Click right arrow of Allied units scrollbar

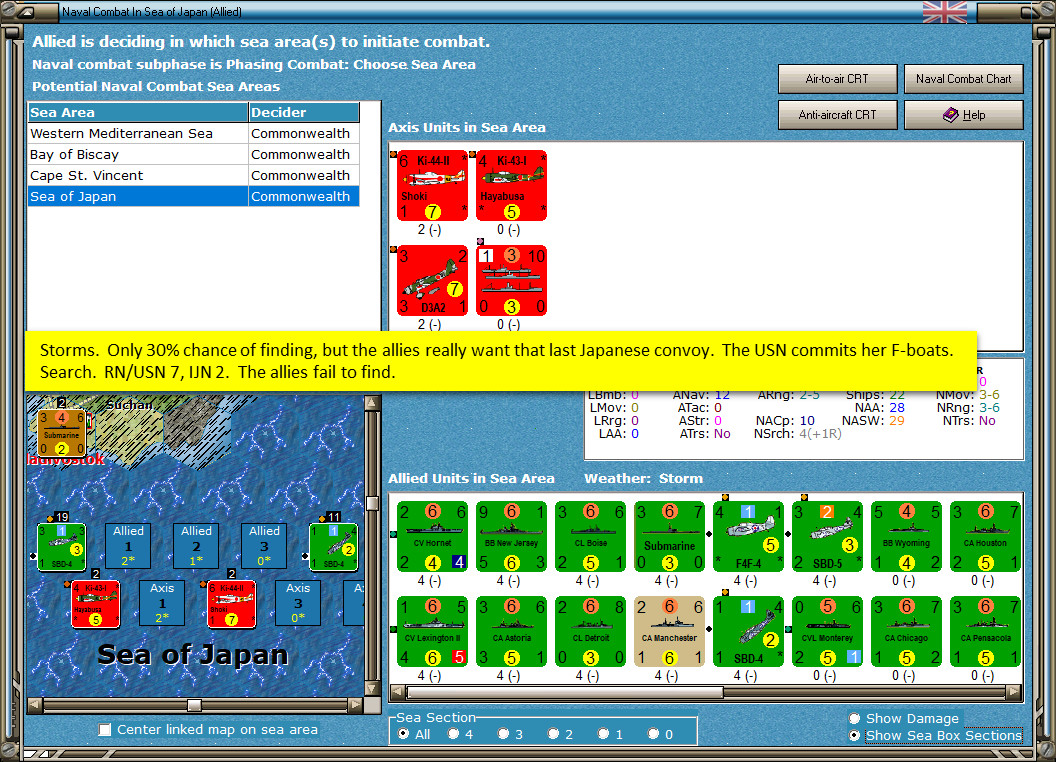1014,692
